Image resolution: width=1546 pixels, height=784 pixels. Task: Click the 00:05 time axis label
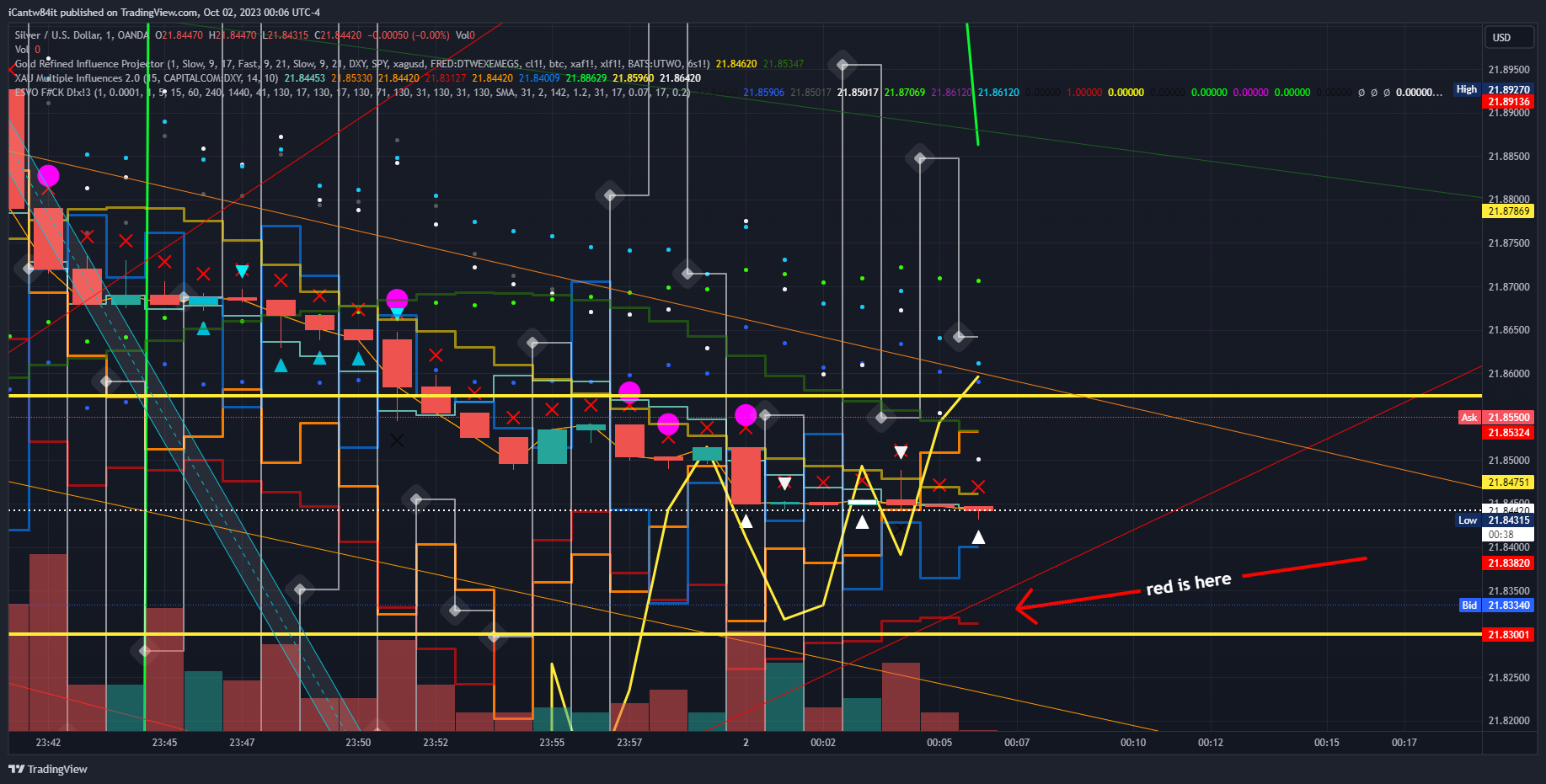939,743
